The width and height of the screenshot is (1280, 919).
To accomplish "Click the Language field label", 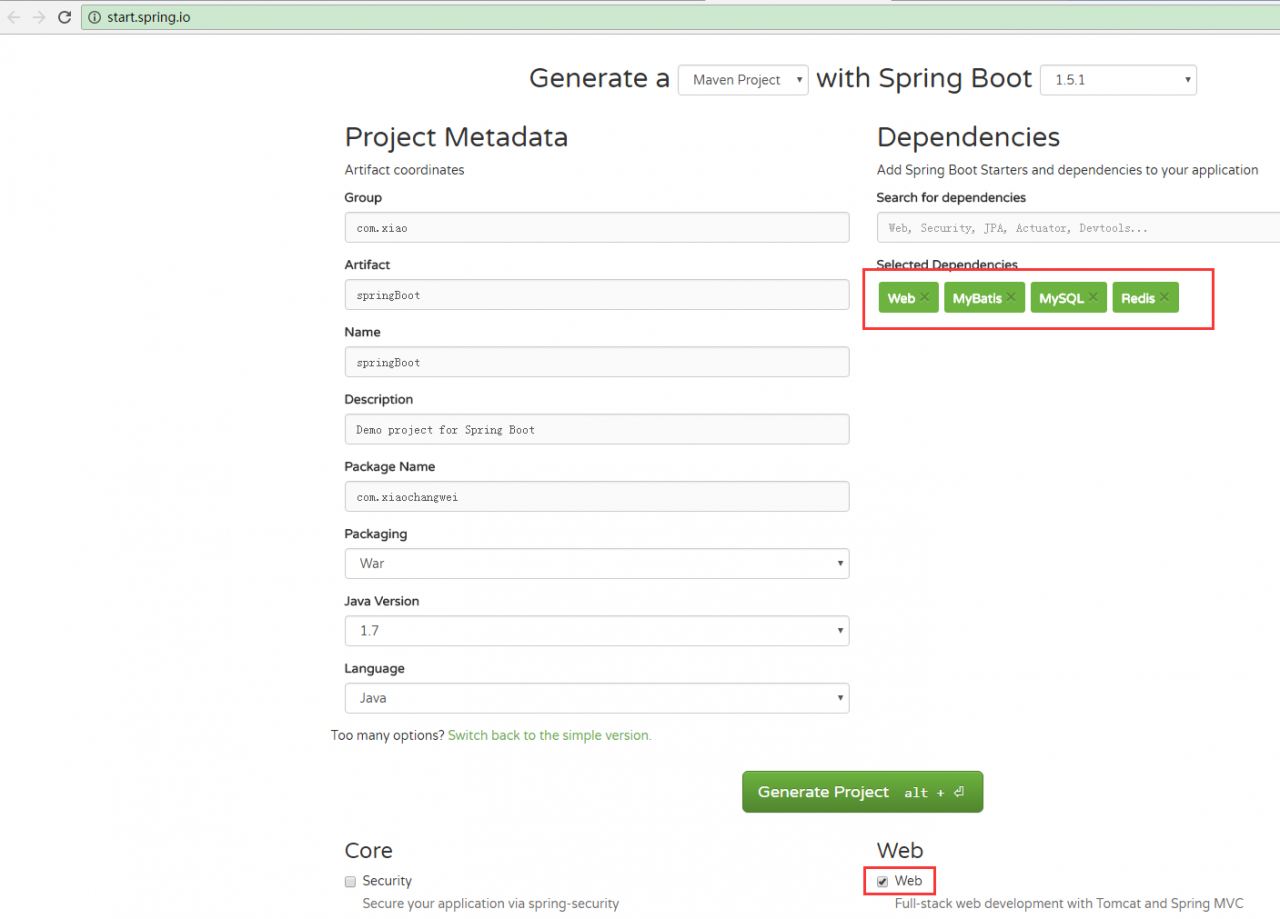I will coord(375,669).
